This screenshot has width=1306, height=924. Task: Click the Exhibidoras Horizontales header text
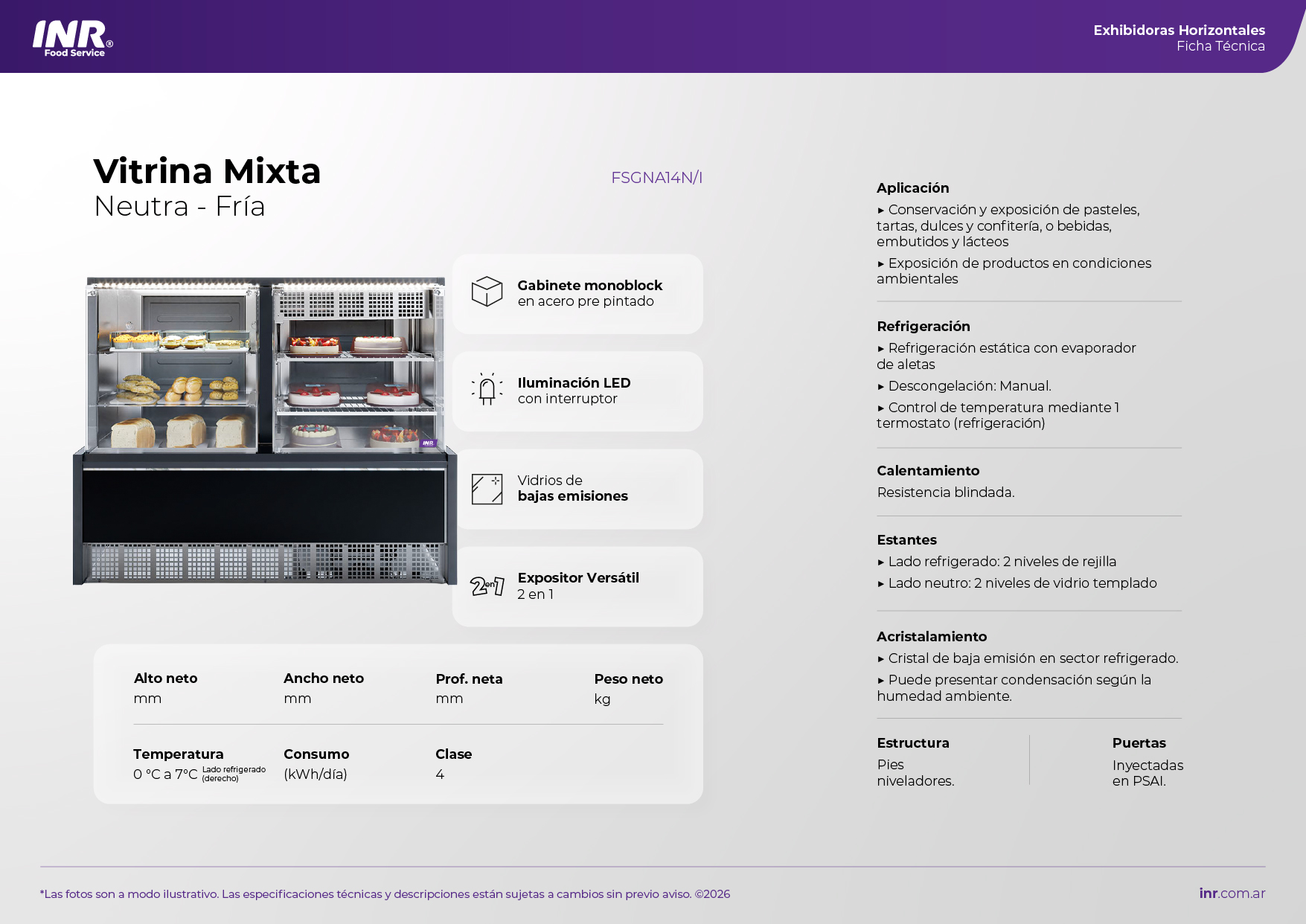(1179, 31)
